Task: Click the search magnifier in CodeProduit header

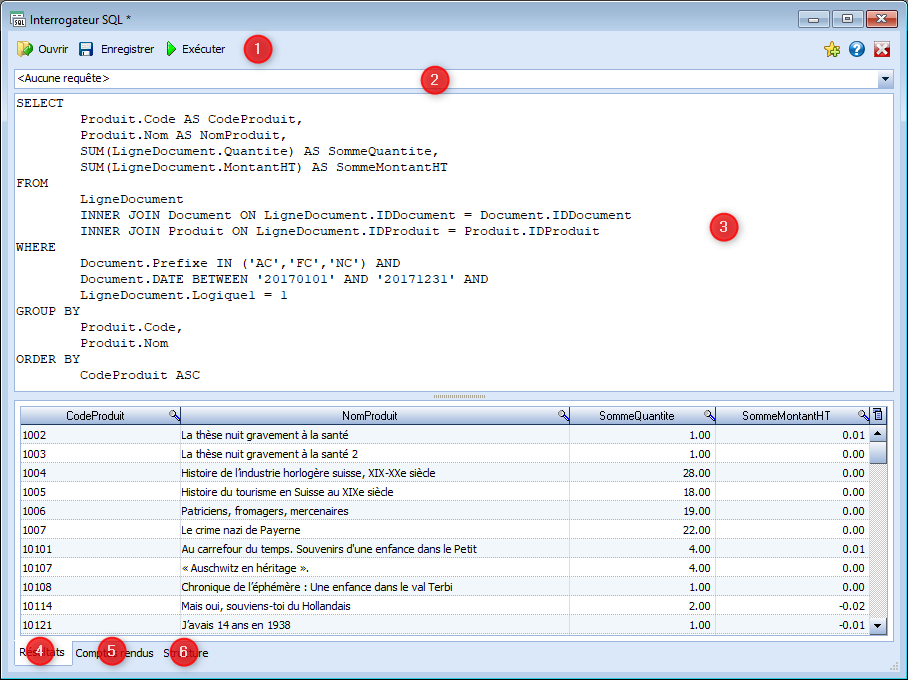Action: [174, 415]
